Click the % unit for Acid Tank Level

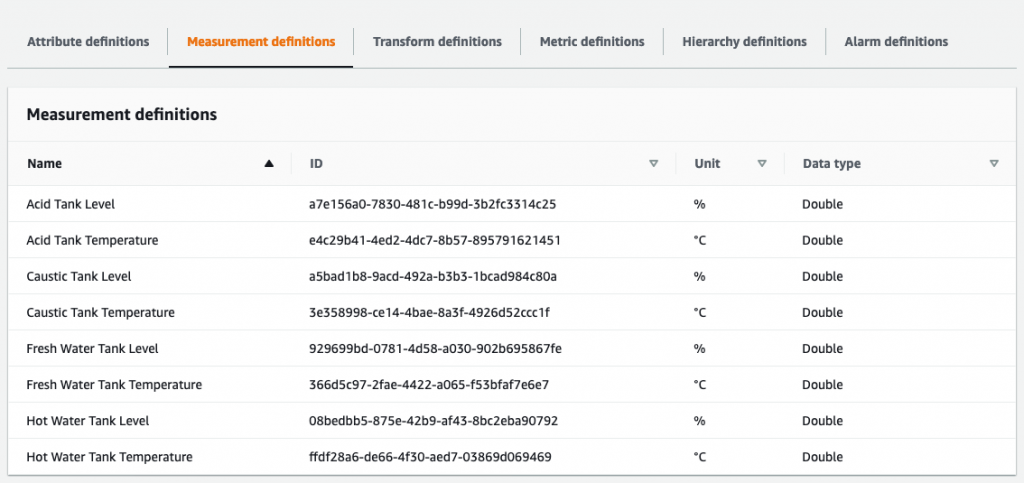coord(699,204)
